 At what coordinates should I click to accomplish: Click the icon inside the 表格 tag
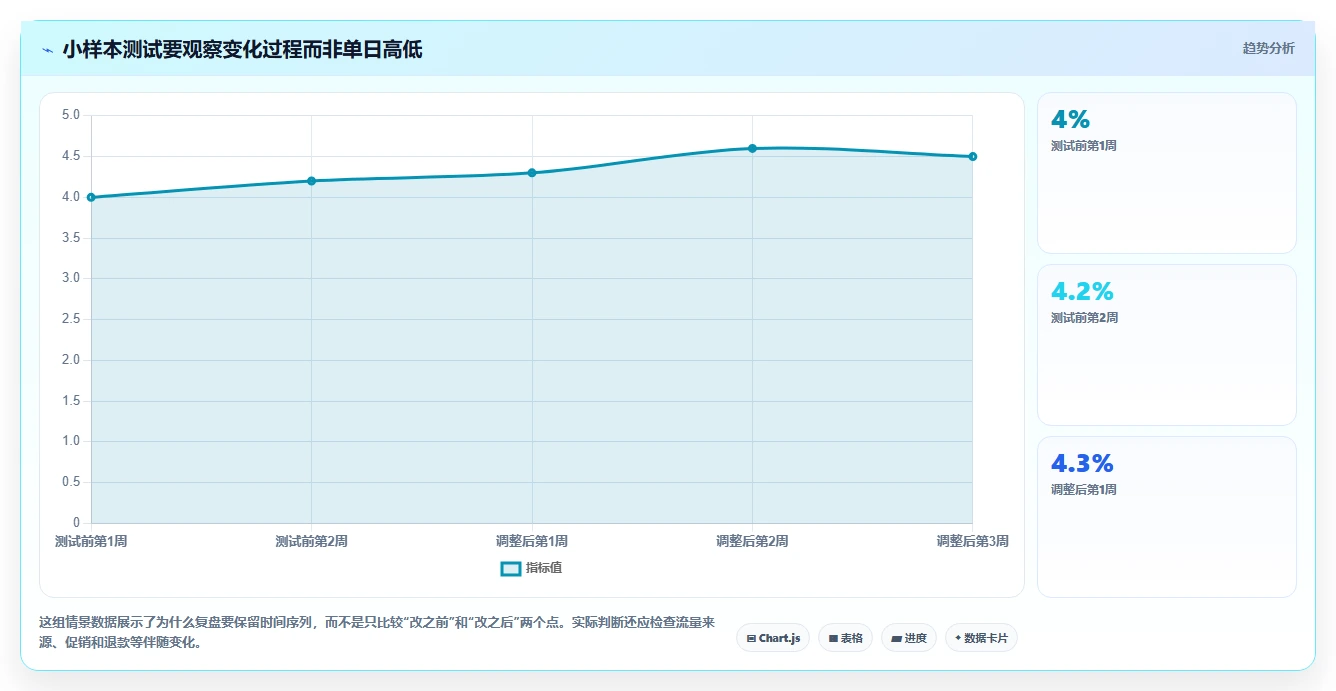click(833, 638)
